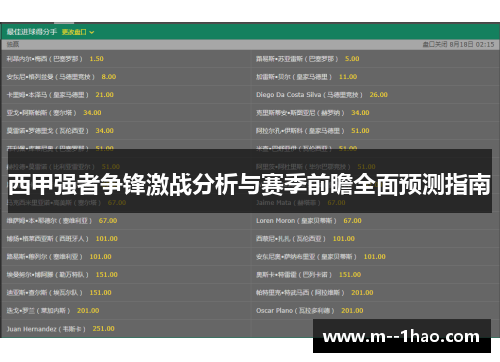Choose 勒万特队 player odds 151.00
The height and width of the screenshot is (362, 500).
[x=107, y=275]
